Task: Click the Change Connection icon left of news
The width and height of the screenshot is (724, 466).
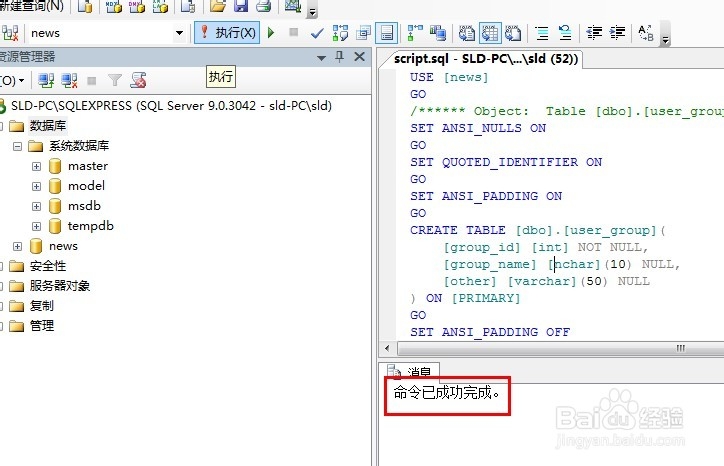Action: click(10, 33)
